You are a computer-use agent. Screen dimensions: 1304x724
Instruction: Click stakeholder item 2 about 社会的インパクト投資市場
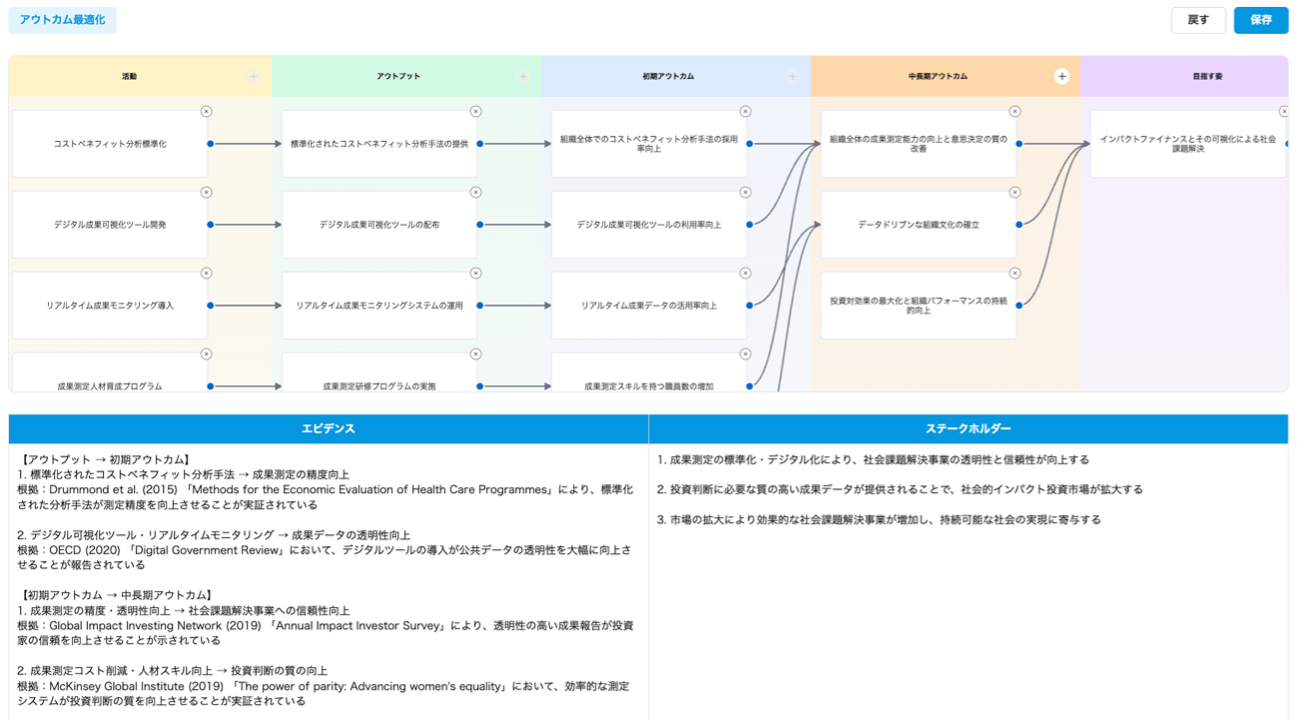(900, 490)
